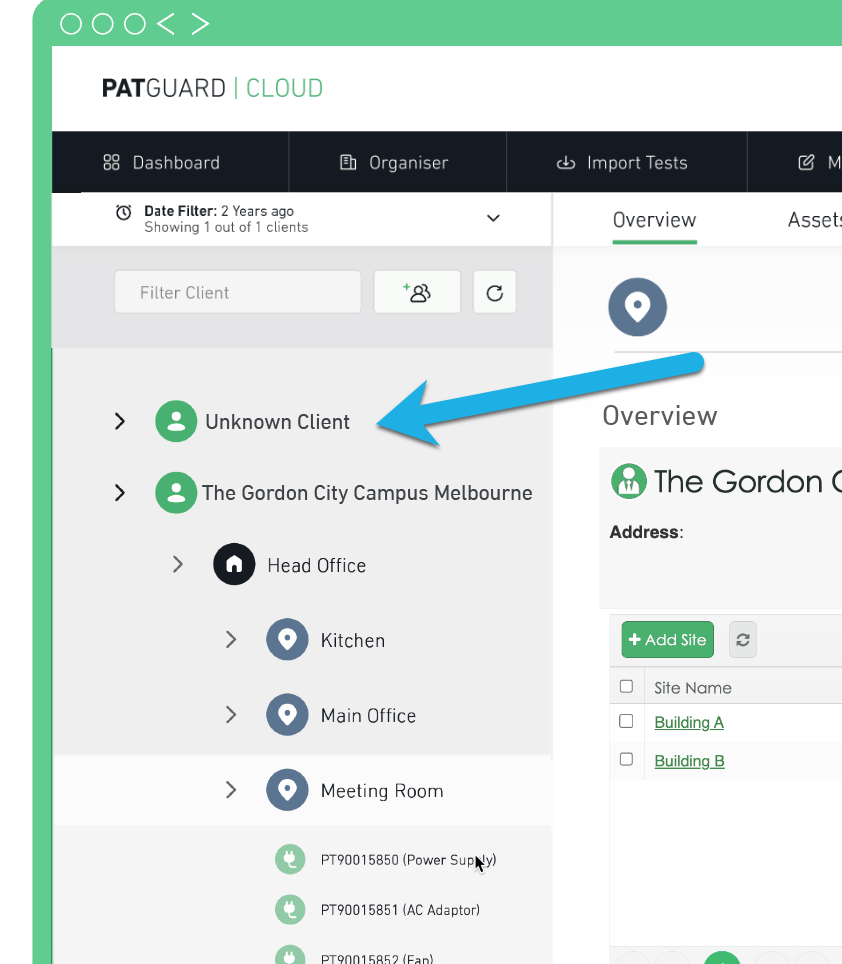Click the add client icon button
Image resolution: width=842 pixels, height=964 pixels.
(417, 292)
